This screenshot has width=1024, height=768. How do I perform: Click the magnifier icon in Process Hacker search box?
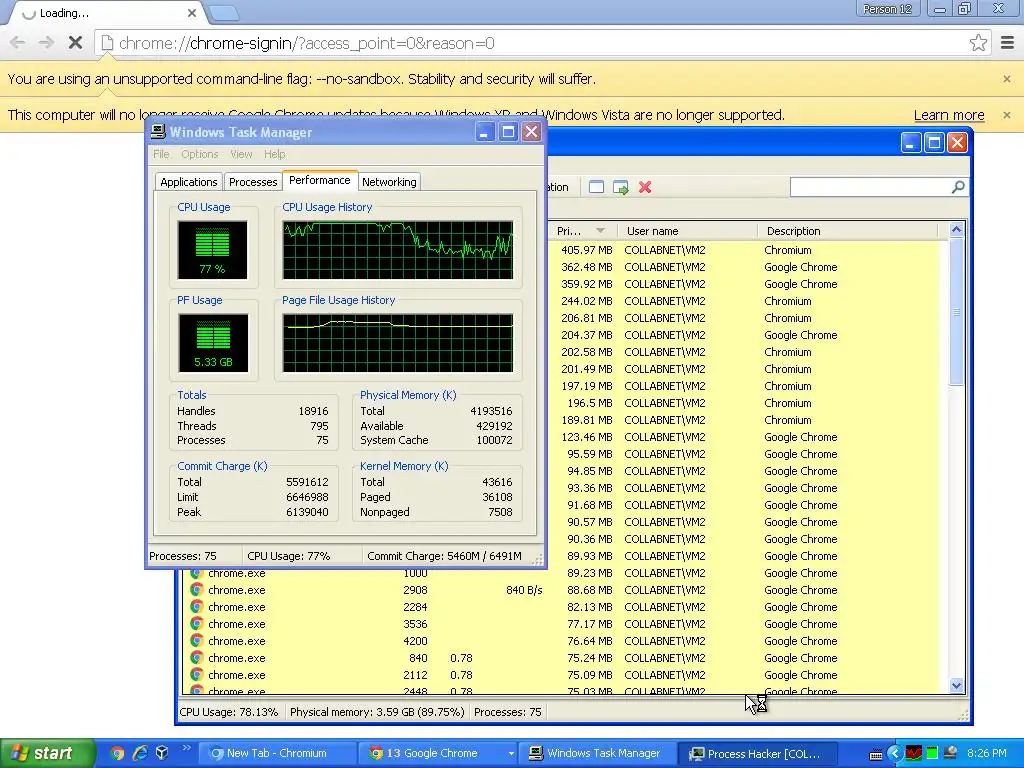(x=957, y=187)
